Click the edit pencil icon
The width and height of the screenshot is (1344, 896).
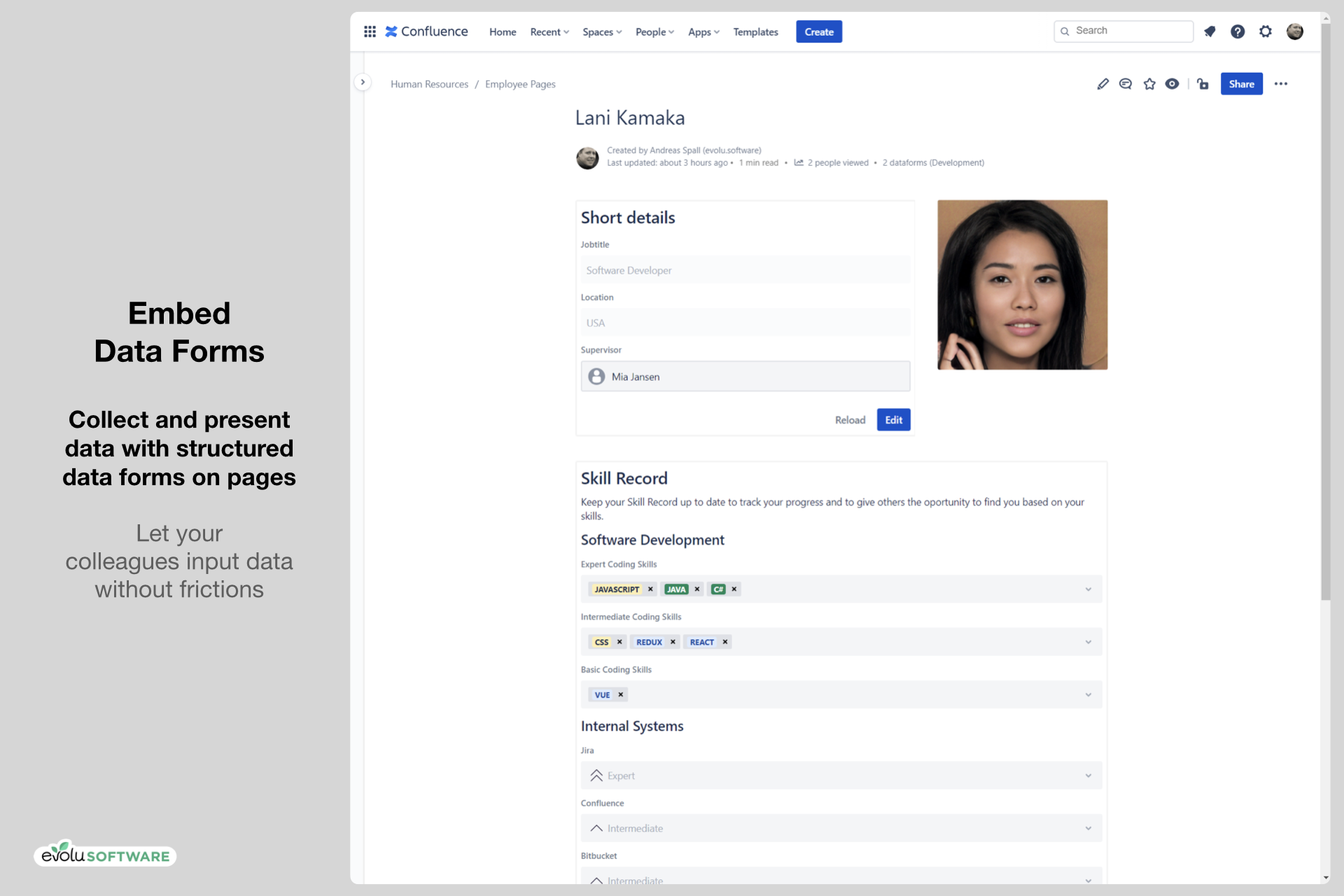point(1102,84)
